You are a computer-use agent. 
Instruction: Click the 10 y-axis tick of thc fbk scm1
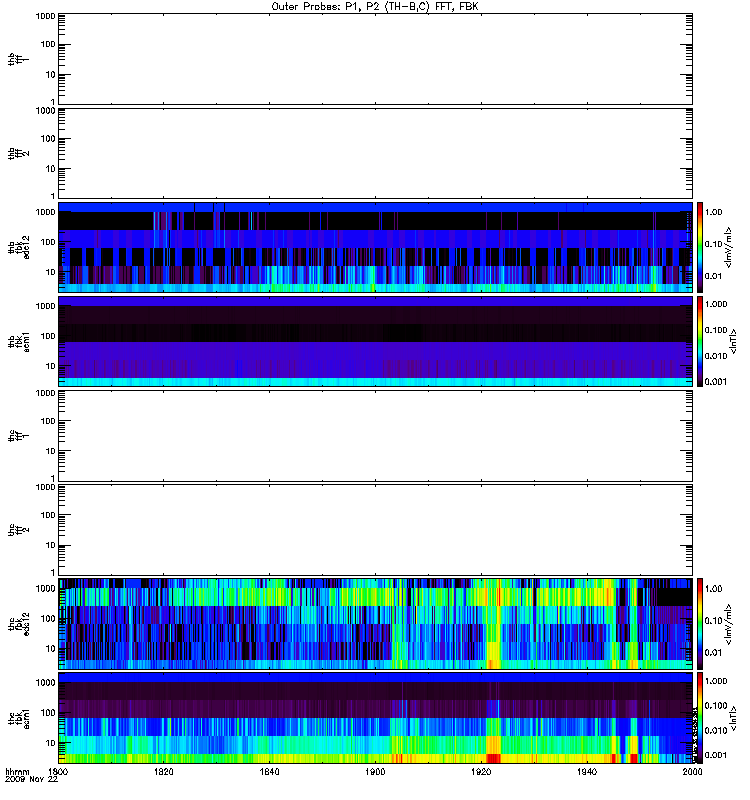[x=51, y=743]
